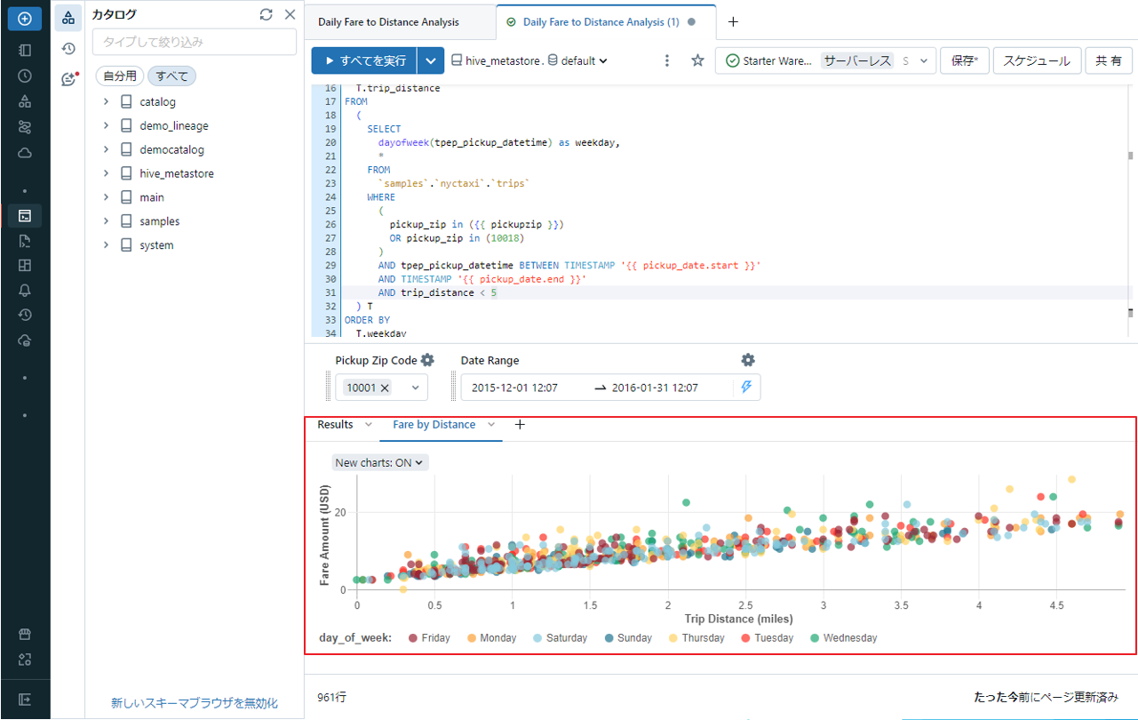Click the refresh catalog icon
Viewport: 1138px width, 720px height.
pyautogui.click(x=265, y=15)
